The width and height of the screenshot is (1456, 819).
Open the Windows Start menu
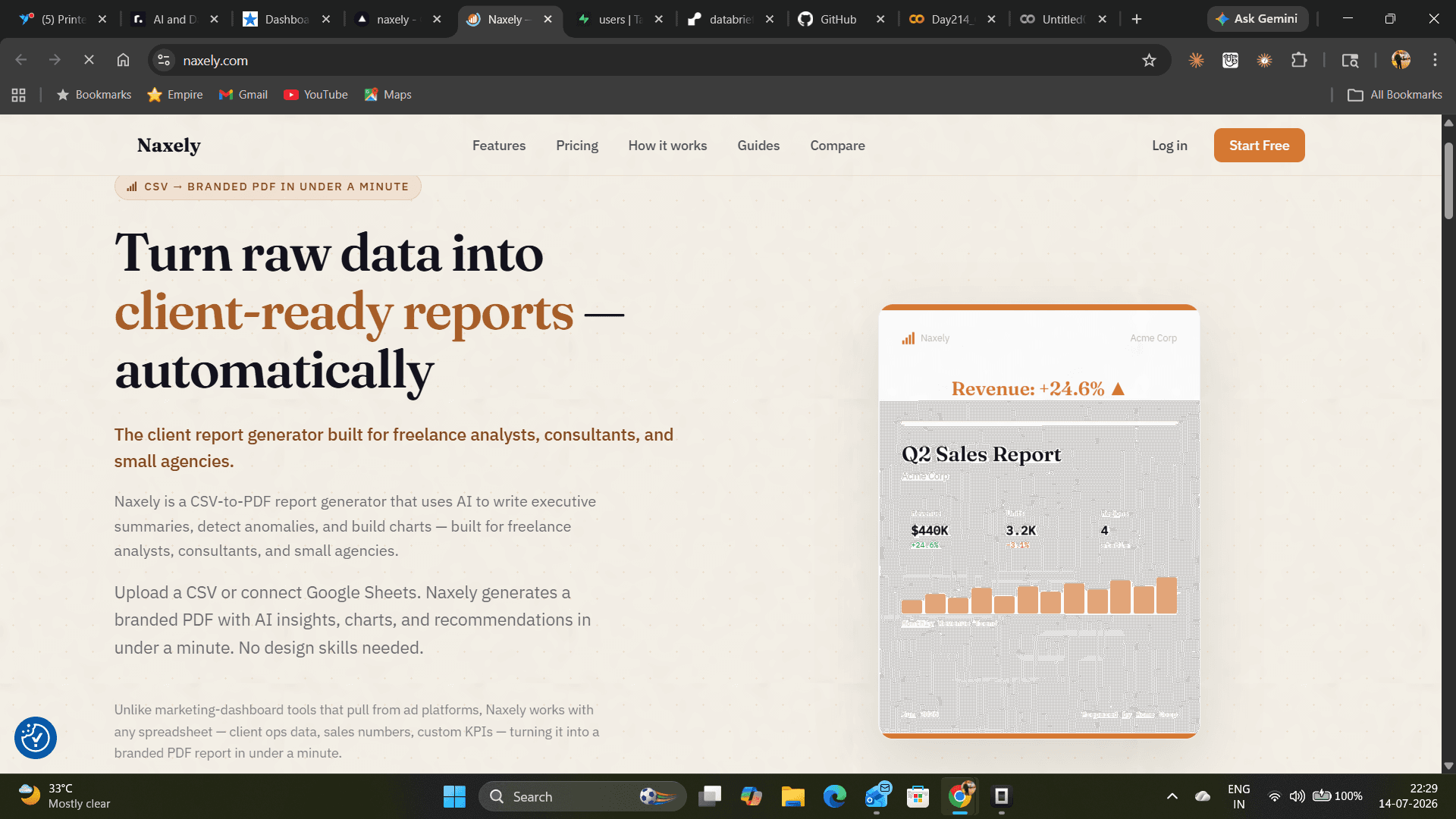454,796
